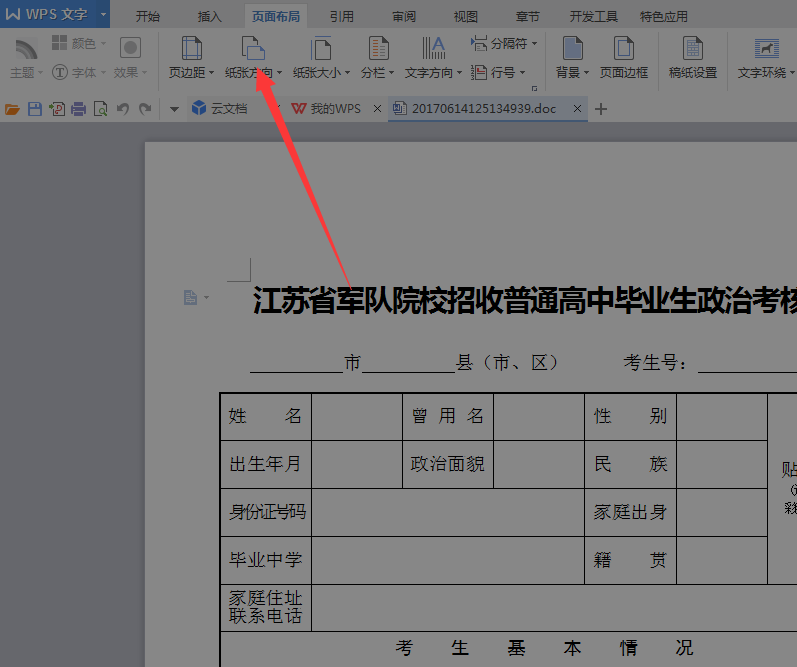This screenshot has width=797, height=667.
Task: Expand the 分栏 dropdown arrow
Action: pos(391,73)
